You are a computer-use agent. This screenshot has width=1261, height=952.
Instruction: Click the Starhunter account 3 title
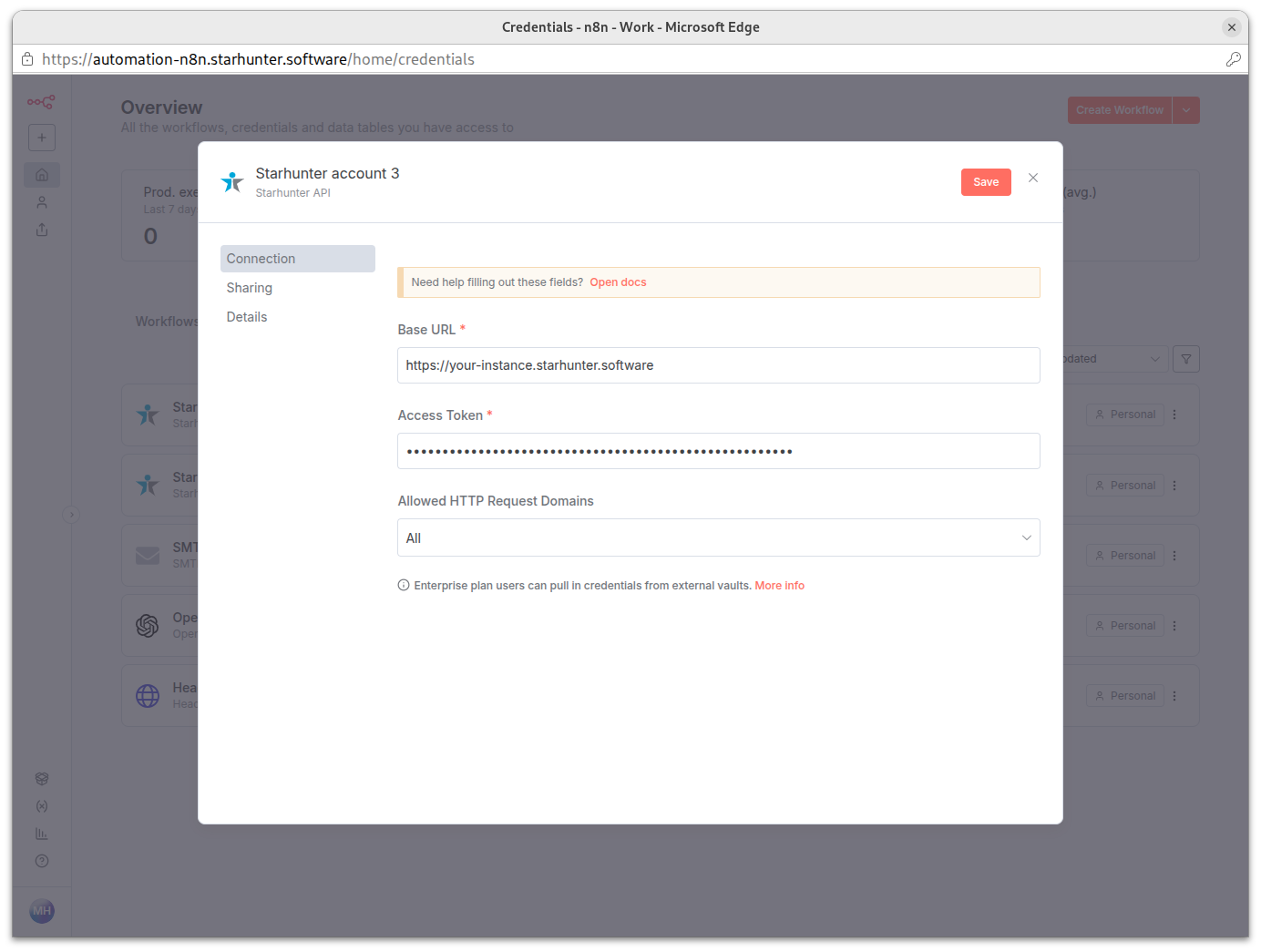click(x=327, y=173)
